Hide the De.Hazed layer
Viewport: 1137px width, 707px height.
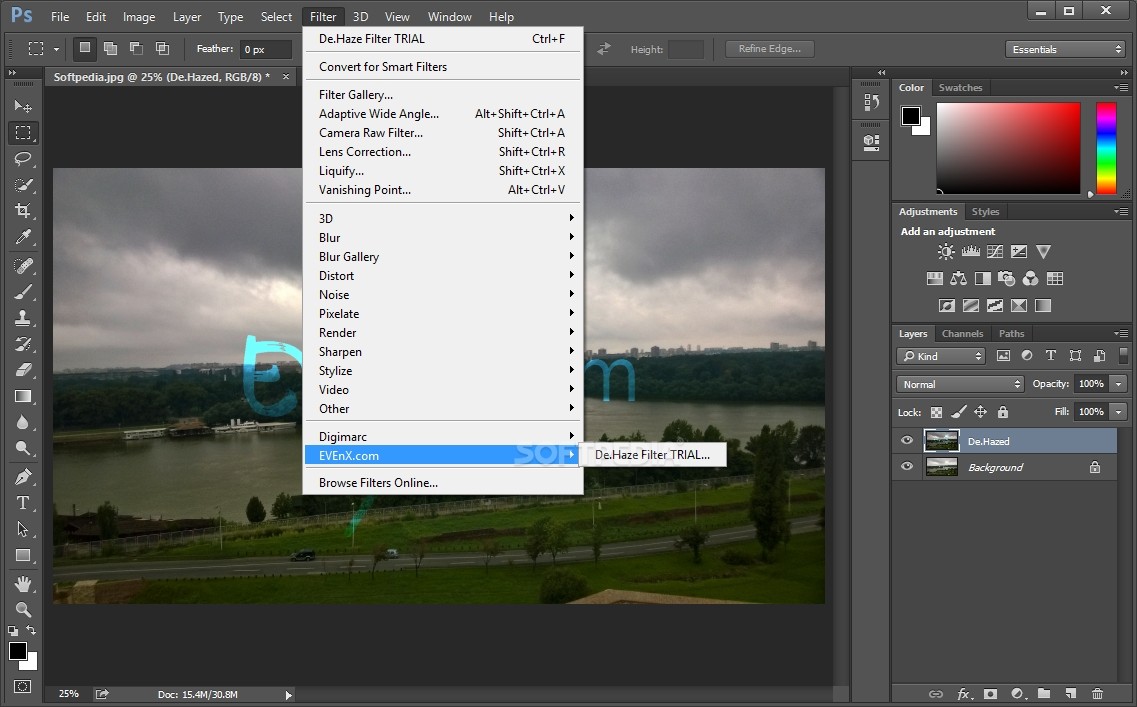tap(907, 440)
